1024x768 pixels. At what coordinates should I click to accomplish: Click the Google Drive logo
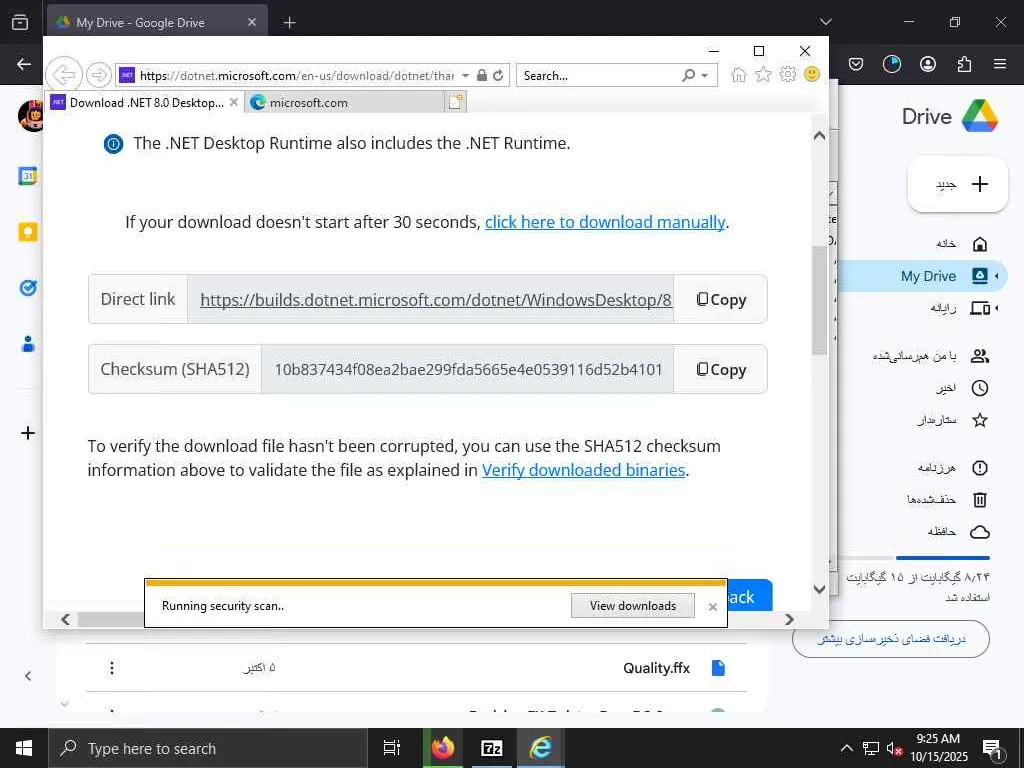click(x=980, y=116)
